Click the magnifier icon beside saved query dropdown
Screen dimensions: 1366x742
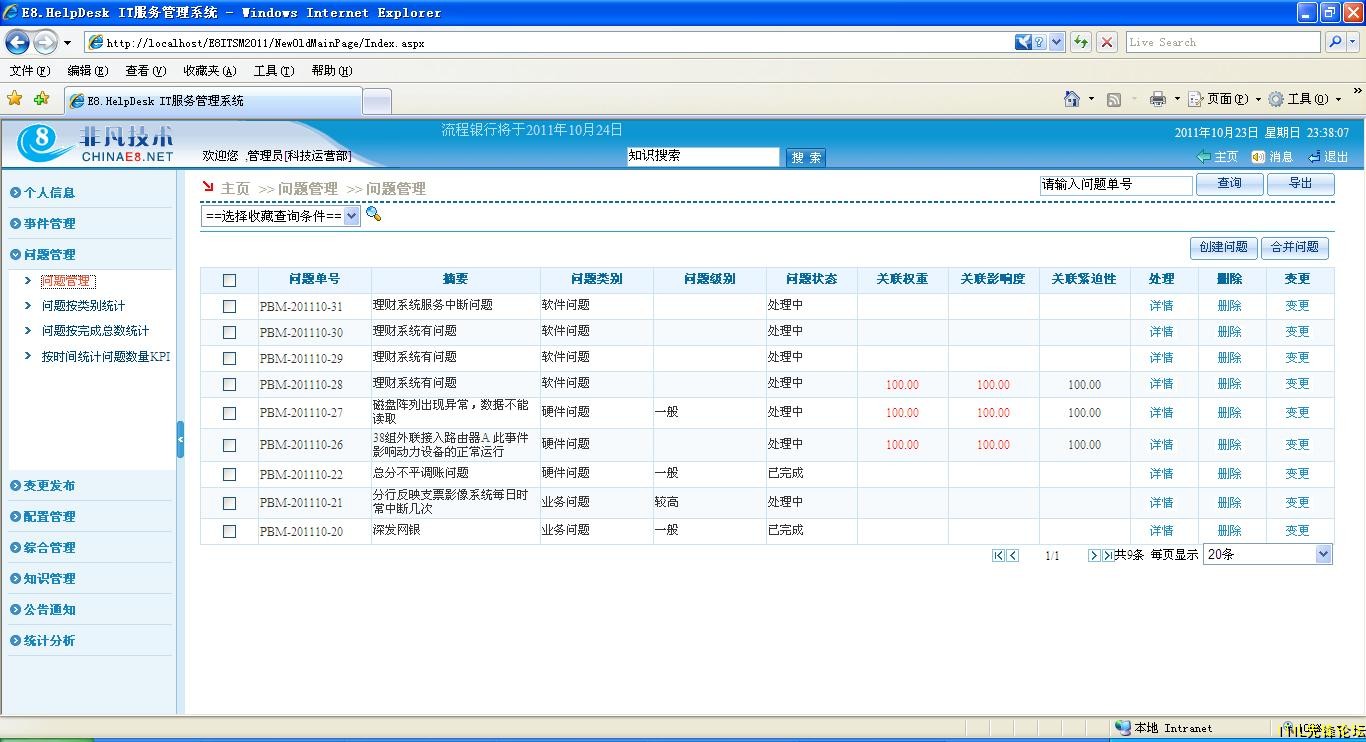[x=374, y=214]
